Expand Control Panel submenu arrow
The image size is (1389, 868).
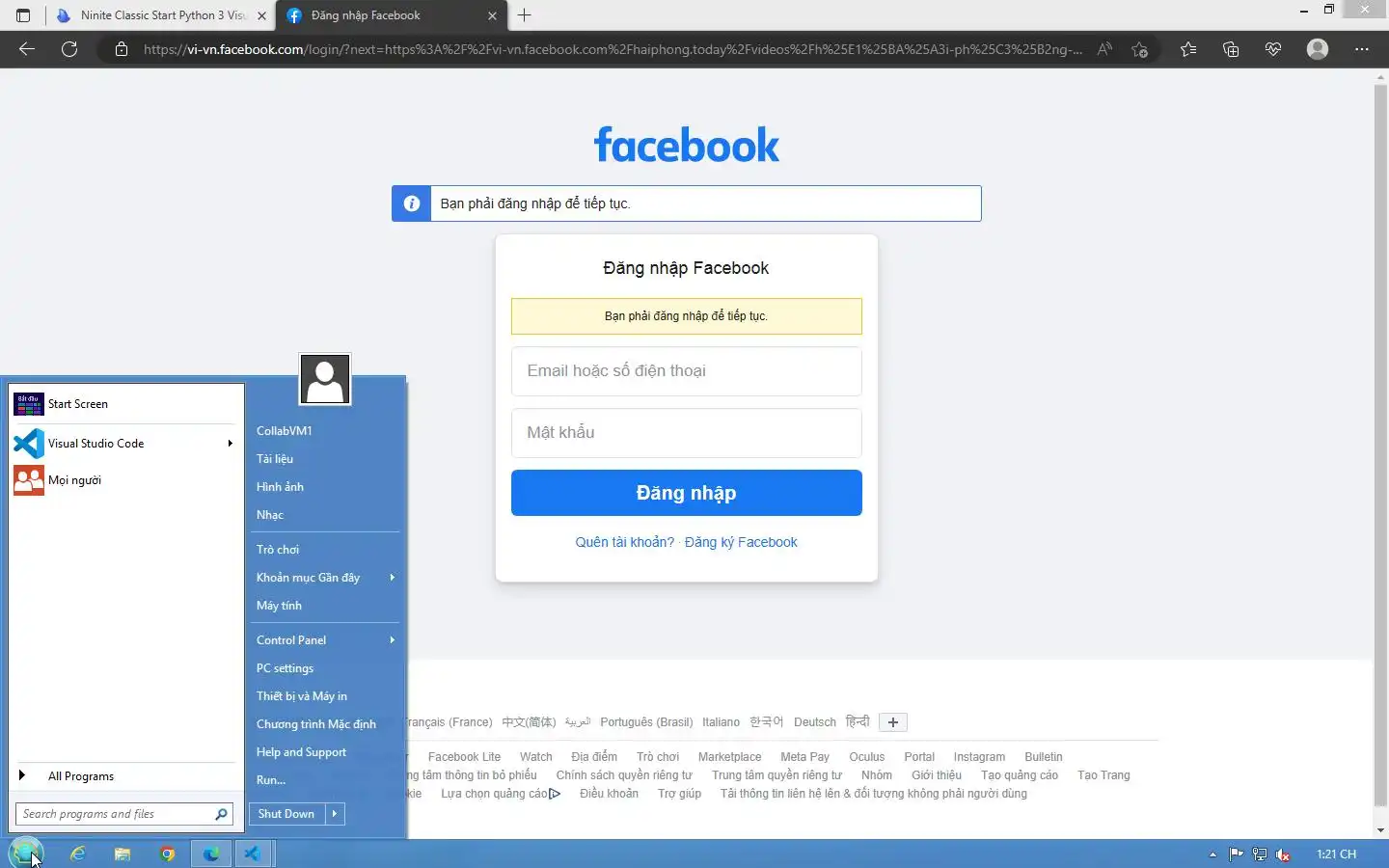click(392, 640)
